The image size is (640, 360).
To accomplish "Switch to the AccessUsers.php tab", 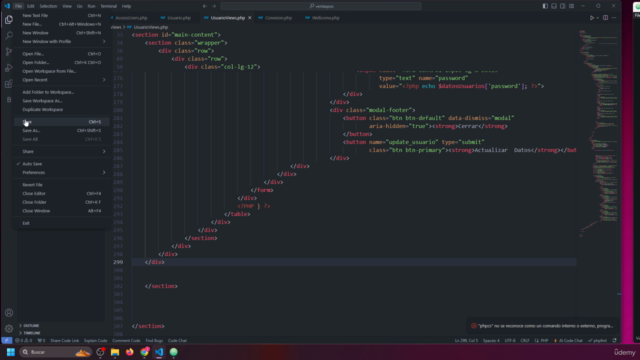I will (130, 18).
